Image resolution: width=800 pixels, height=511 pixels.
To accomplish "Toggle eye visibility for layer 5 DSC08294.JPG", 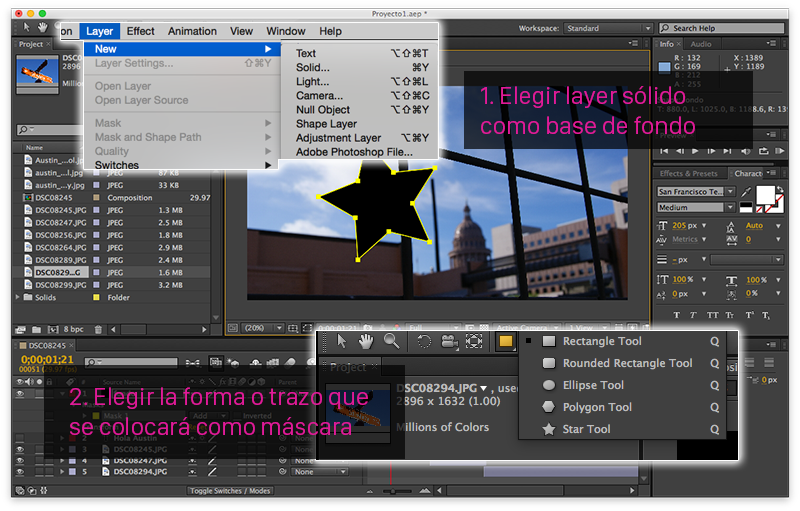I will [x=20, y=472].
